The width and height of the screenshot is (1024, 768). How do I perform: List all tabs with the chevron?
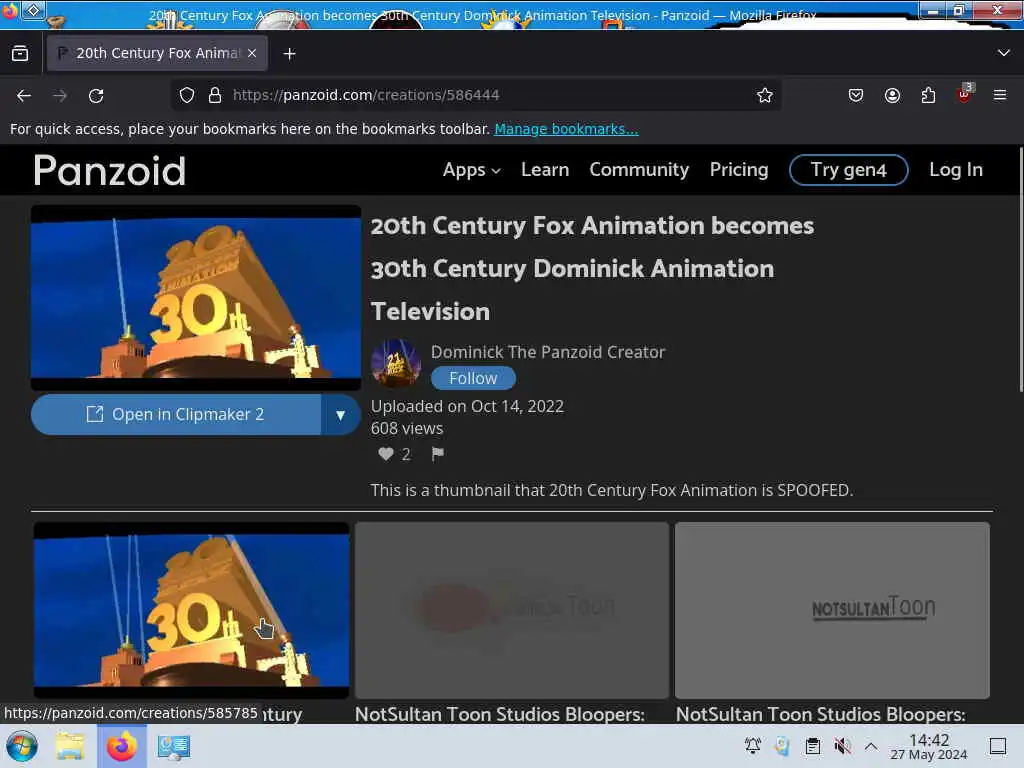pyautogui.click(x=1004, y=53)
